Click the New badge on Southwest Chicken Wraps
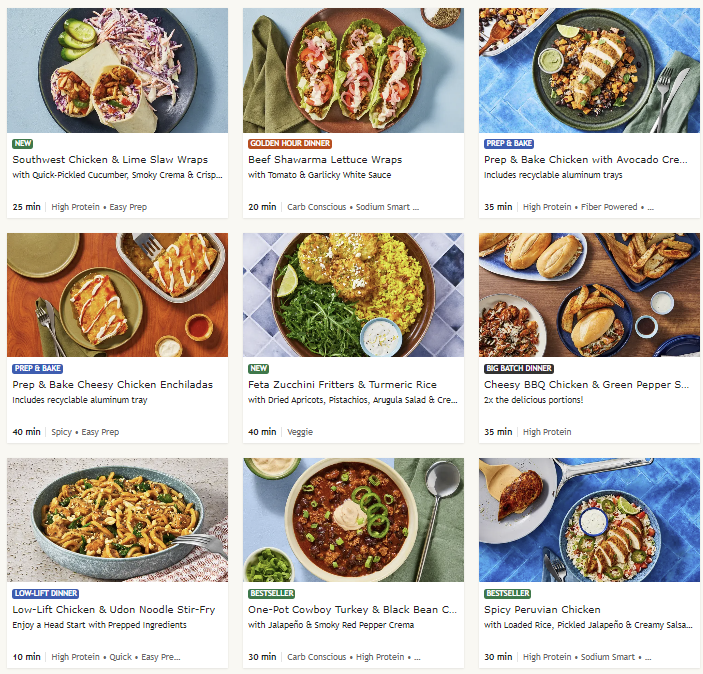Screen dimensions: 703x674 click(23, 144)
